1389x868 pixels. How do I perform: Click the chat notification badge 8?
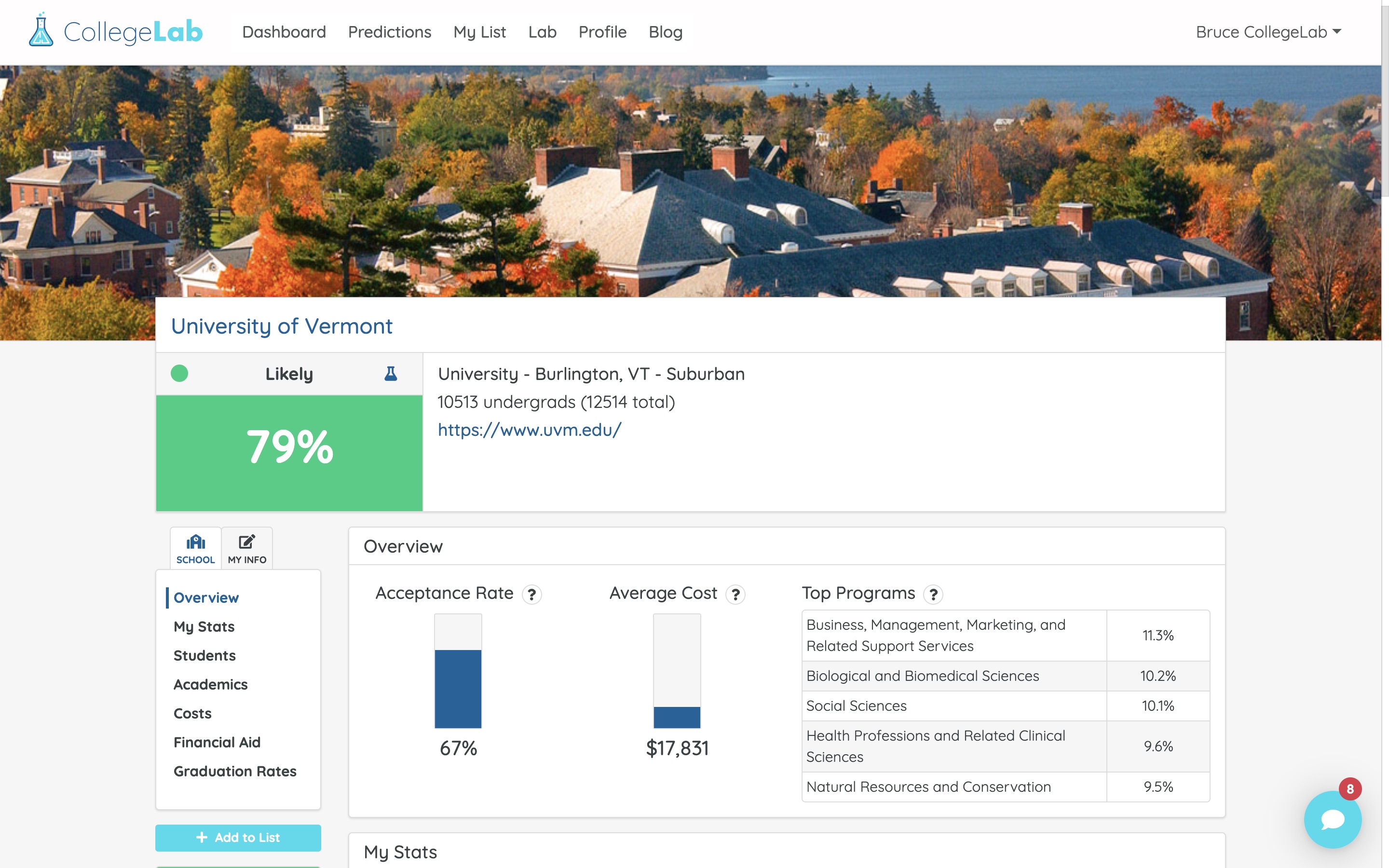click(x=1350, y=789)
